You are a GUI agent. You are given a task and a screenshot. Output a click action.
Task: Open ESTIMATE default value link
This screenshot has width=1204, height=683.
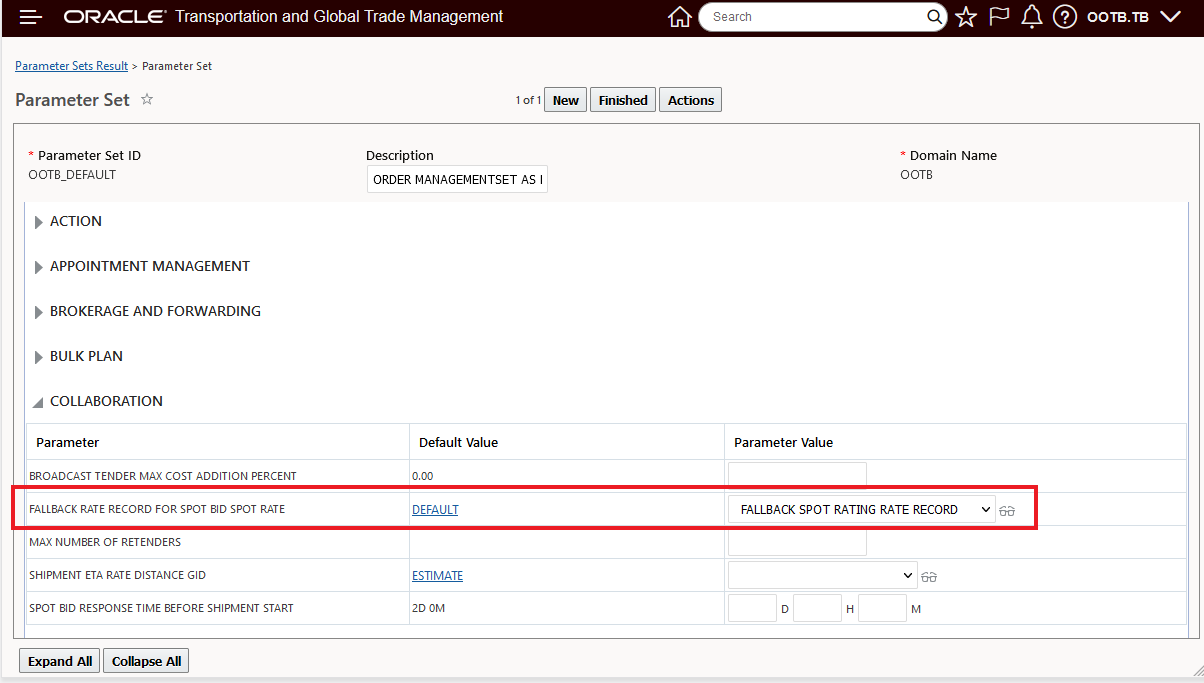pos(438,575)
